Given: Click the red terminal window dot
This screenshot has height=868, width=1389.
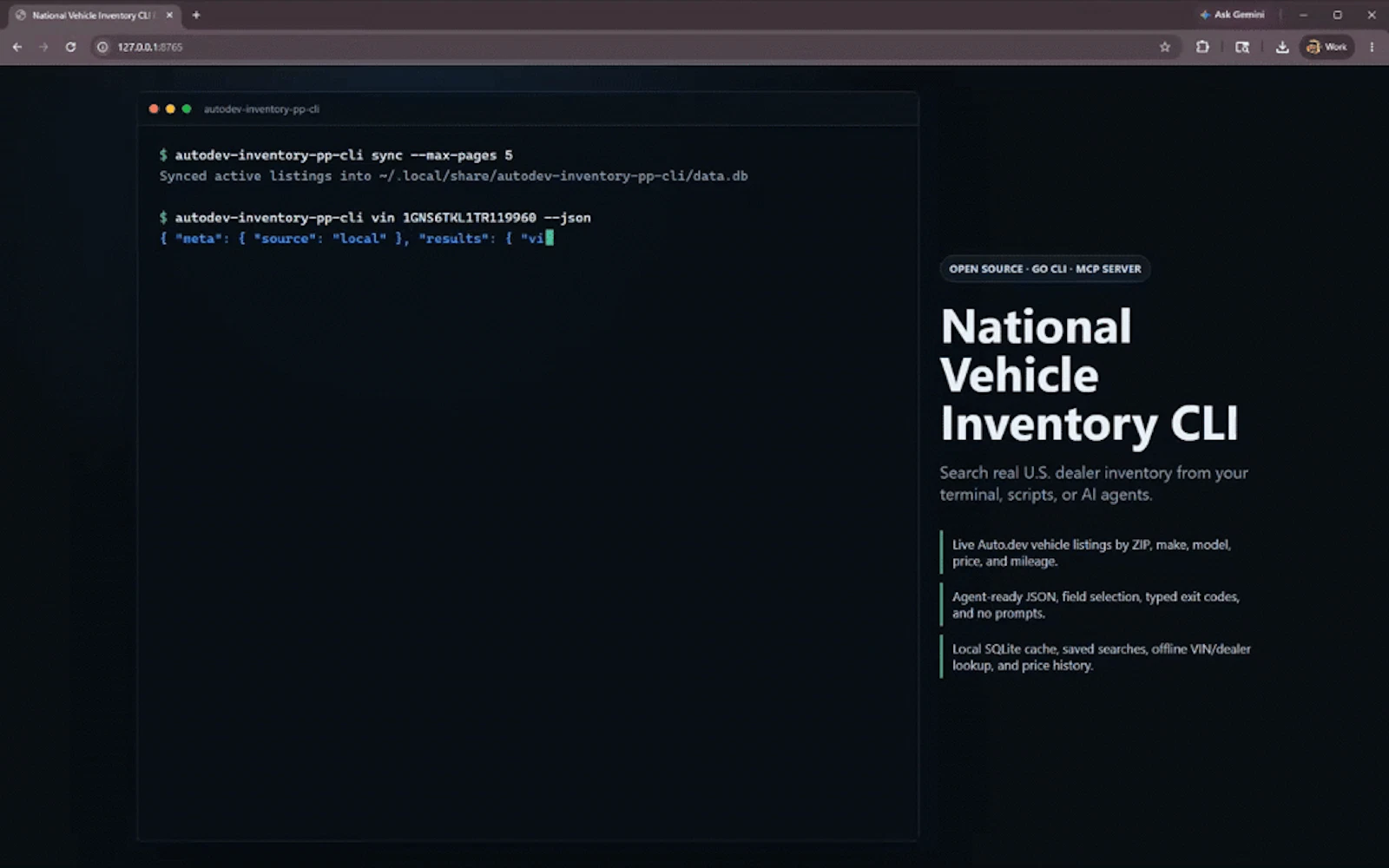Looking at the screenshot, I should click(x=154, y=108).
